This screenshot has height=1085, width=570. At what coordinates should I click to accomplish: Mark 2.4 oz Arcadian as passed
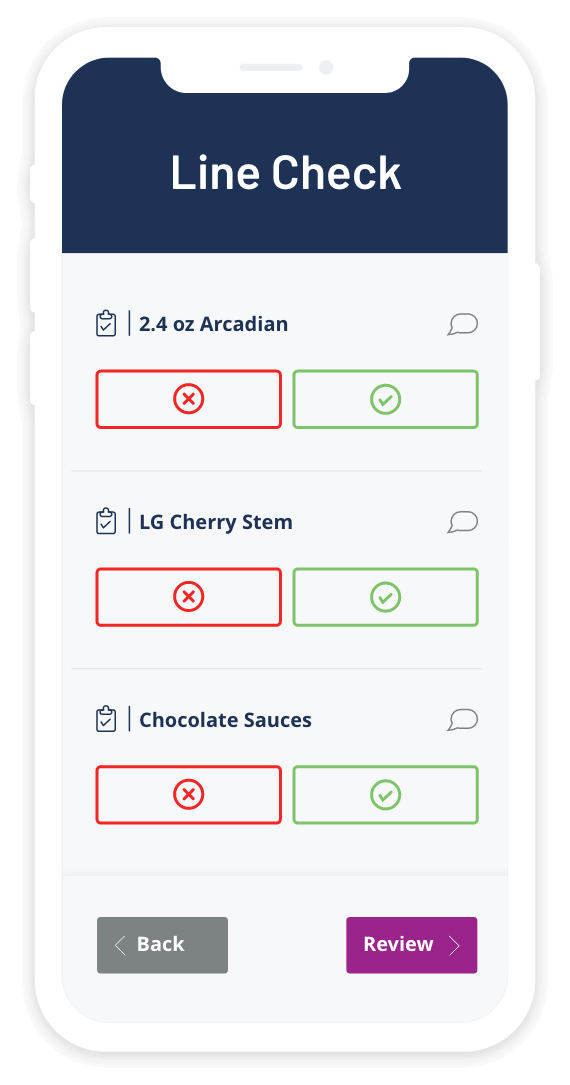pos(385,399)
